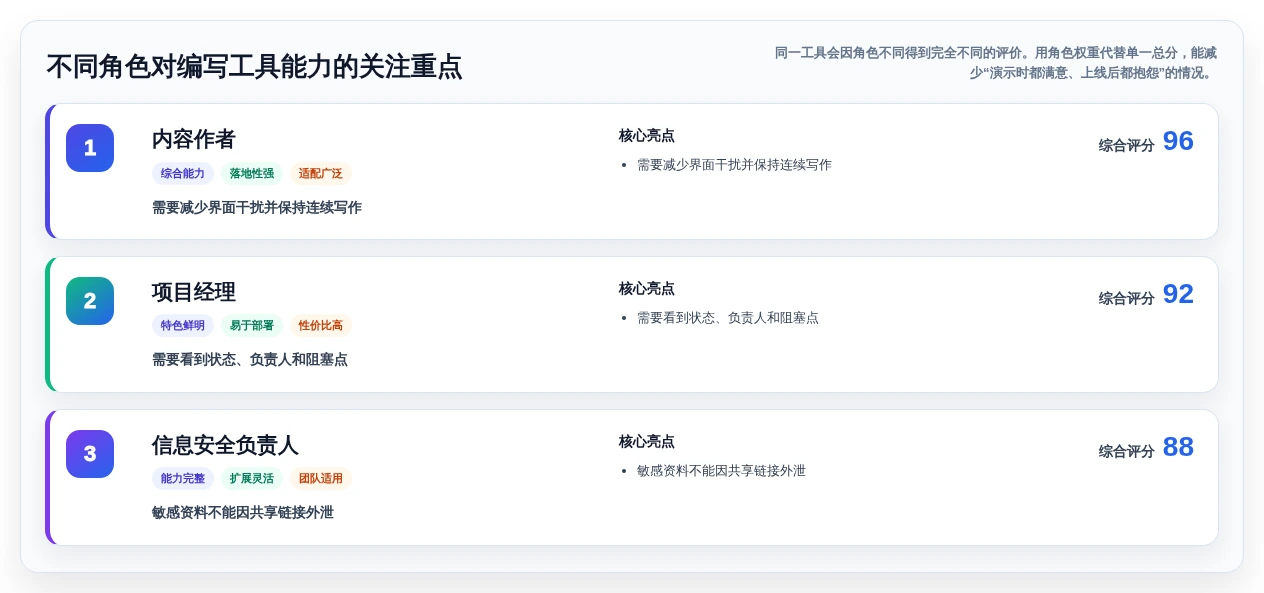Select the 落地性强 tag

(x=252, y=173)
